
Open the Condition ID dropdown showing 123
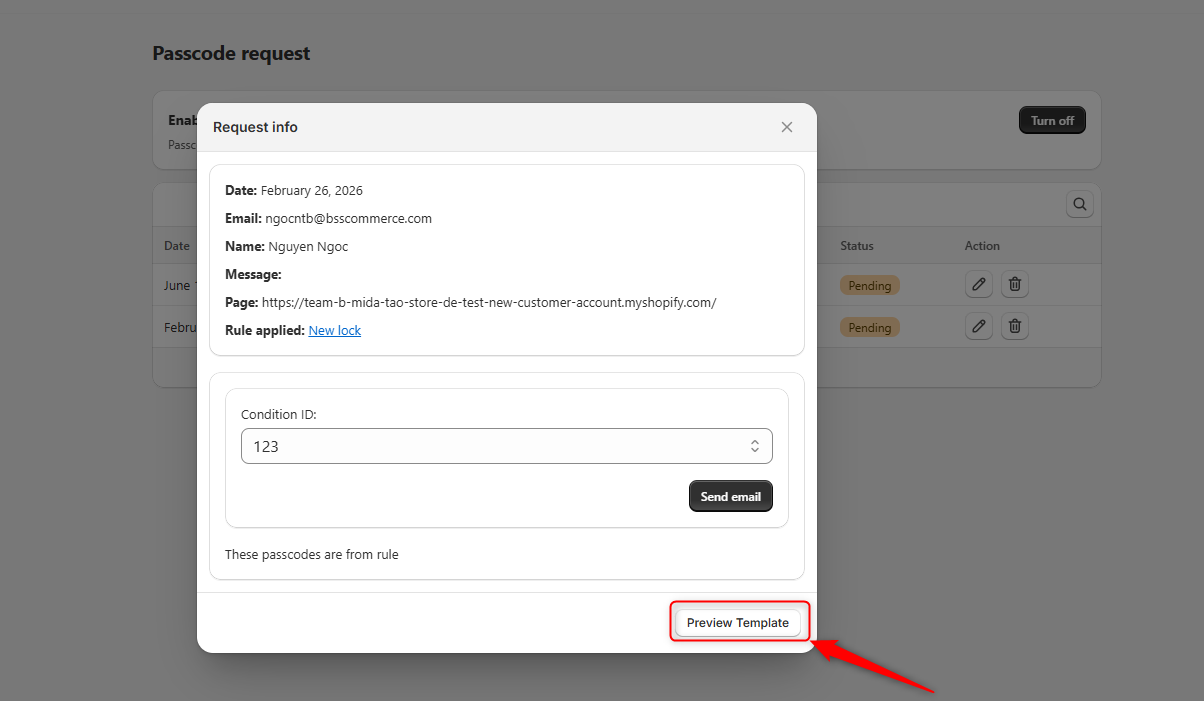(x=506, y=447)
